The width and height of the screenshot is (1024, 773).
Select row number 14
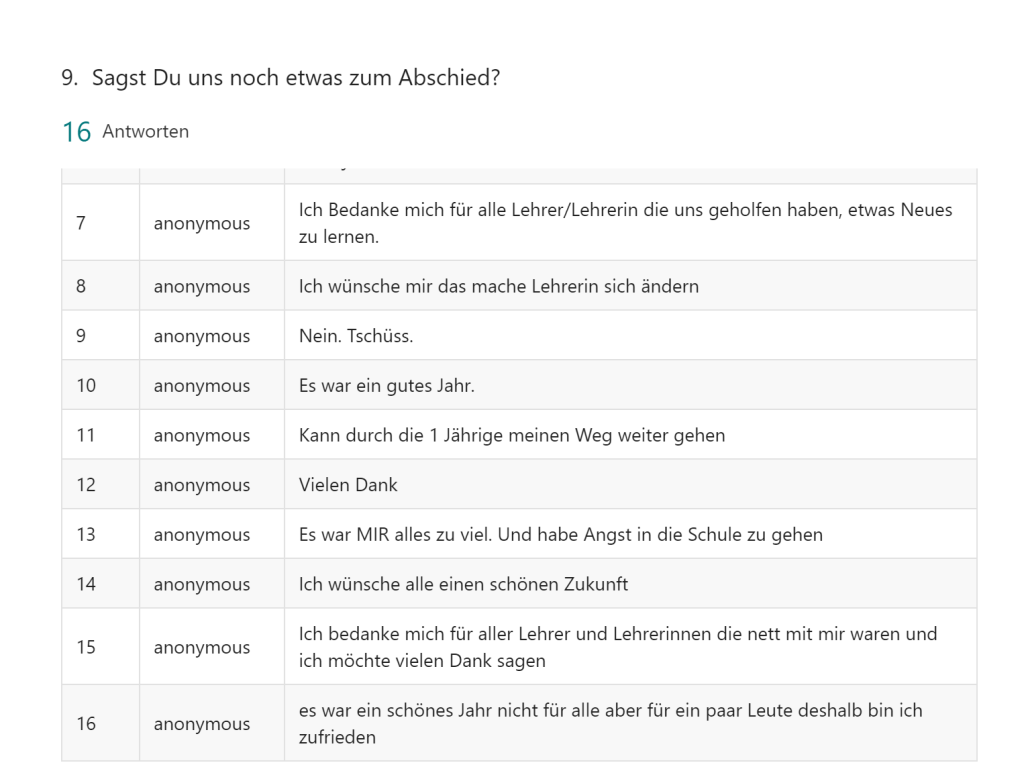tap(86, 584)
